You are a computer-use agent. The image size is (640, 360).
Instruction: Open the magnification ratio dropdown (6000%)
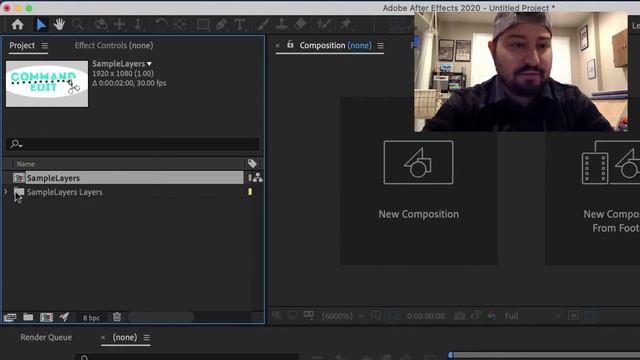342,316
